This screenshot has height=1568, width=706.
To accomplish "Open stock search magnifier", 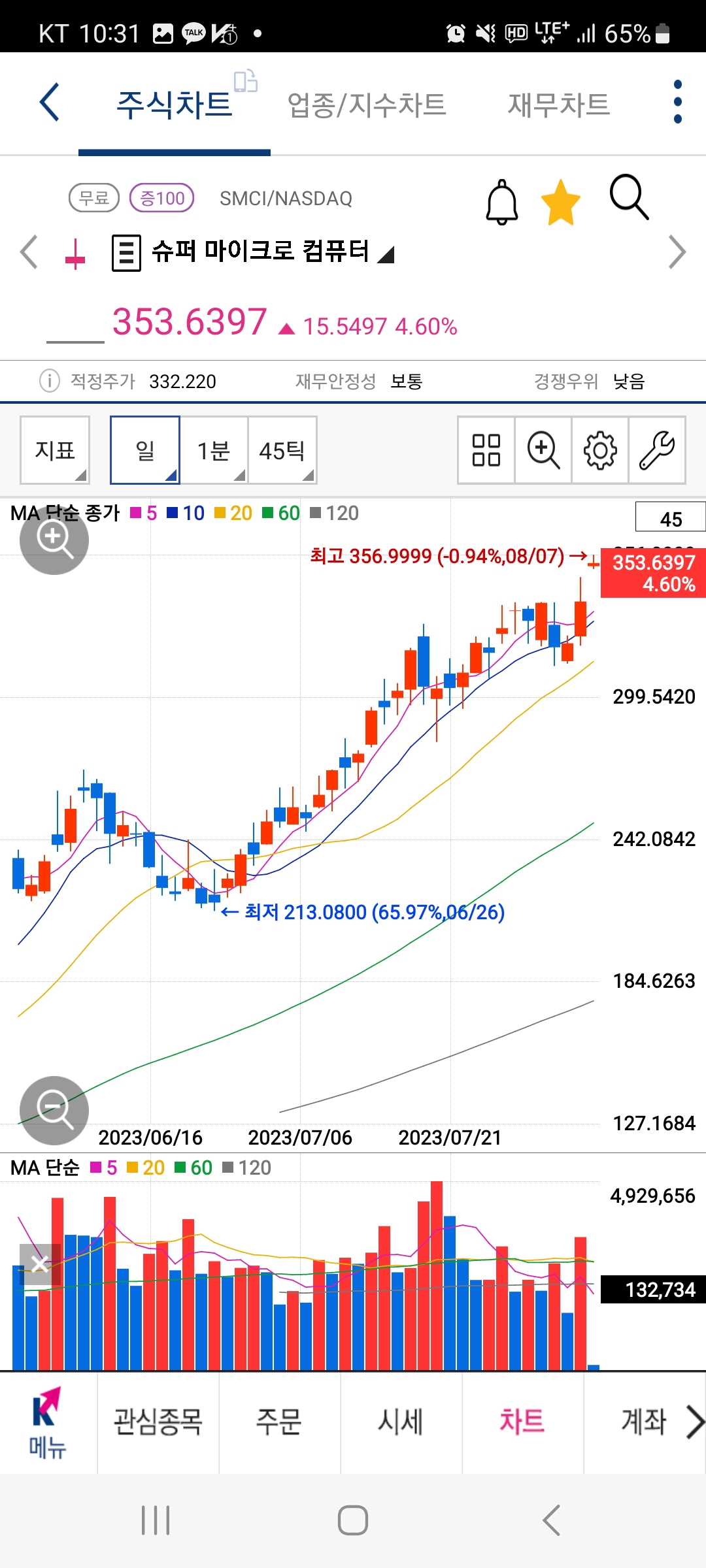I will click(x=629, y=197).
